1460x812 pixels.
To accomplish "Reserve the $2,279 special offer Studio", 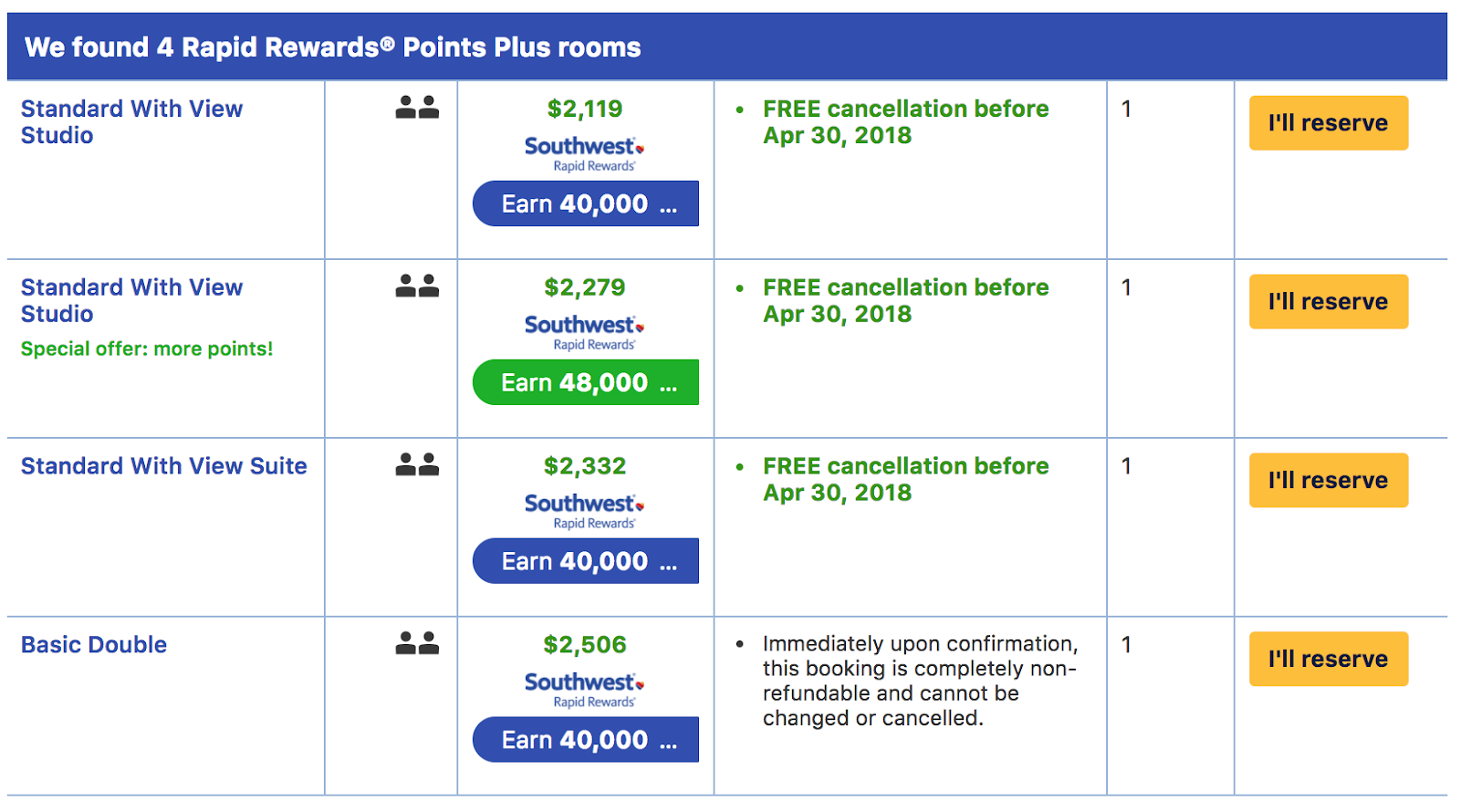I will [x=1328, y=302].
